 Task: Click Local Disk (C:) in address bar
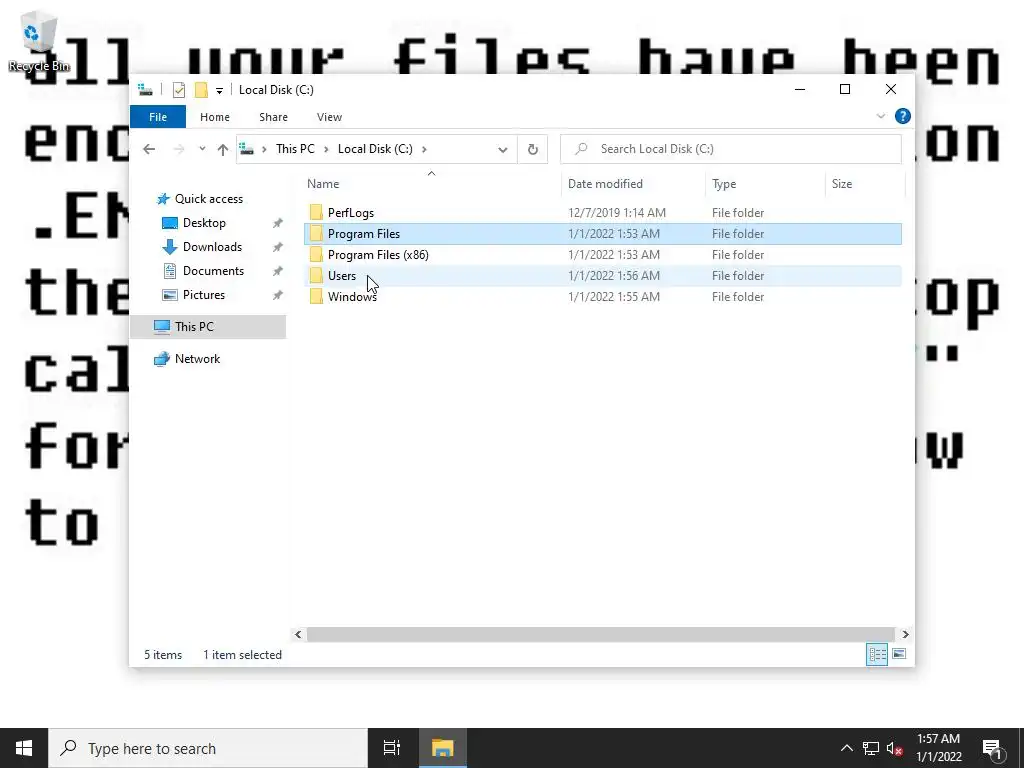pyautogui.click(x=375, y=149)
